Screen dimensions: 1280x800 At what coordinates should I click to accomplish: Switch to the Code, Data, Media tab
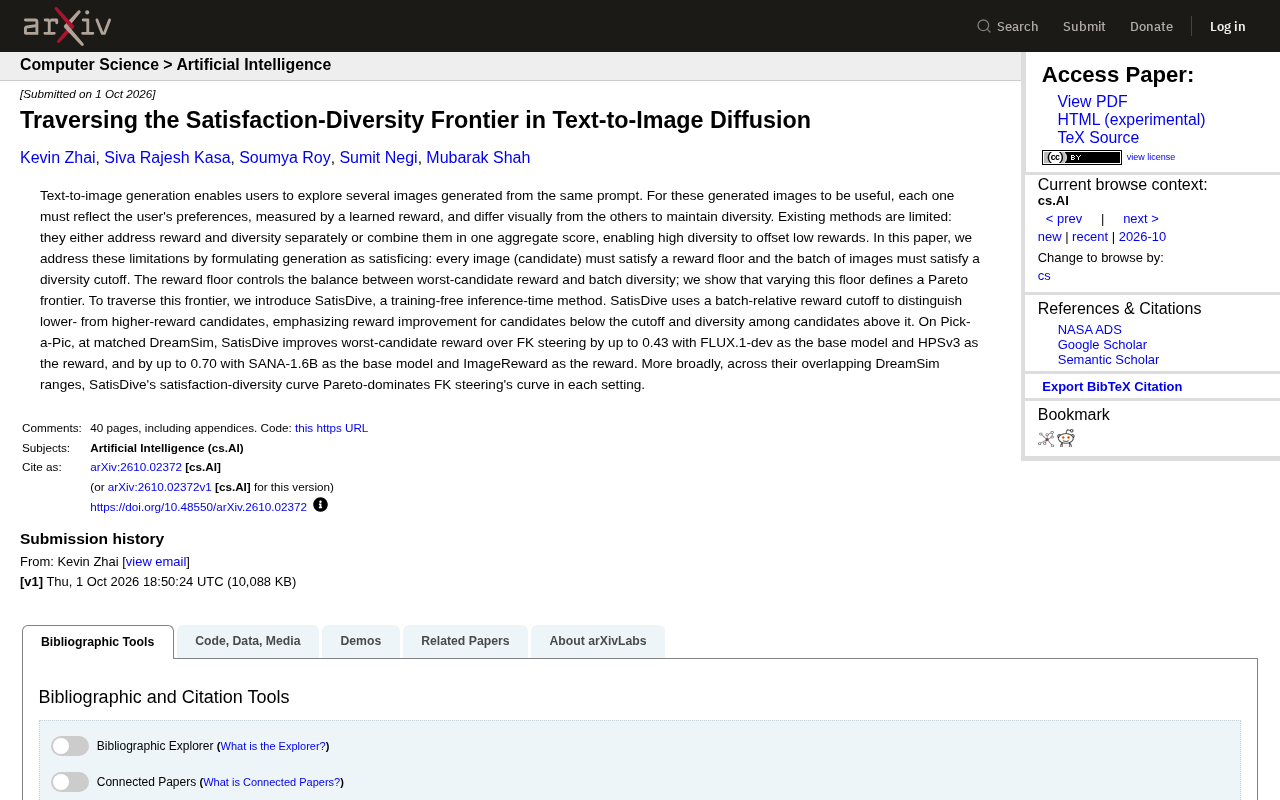248,641
